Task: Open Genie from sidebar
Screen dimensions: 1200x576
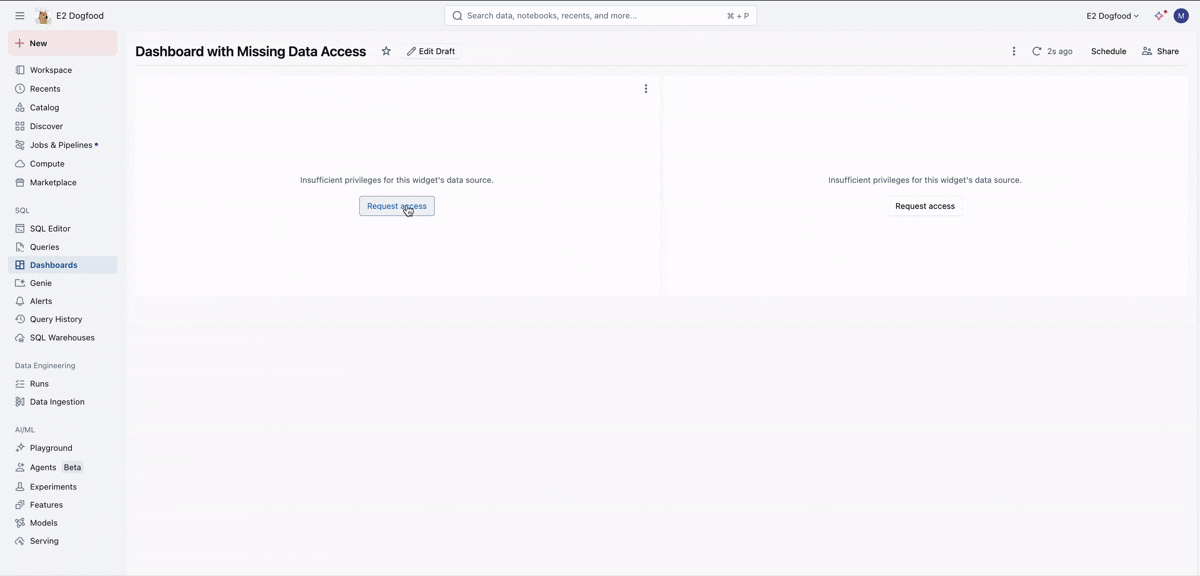Action: tap(62, 283)
